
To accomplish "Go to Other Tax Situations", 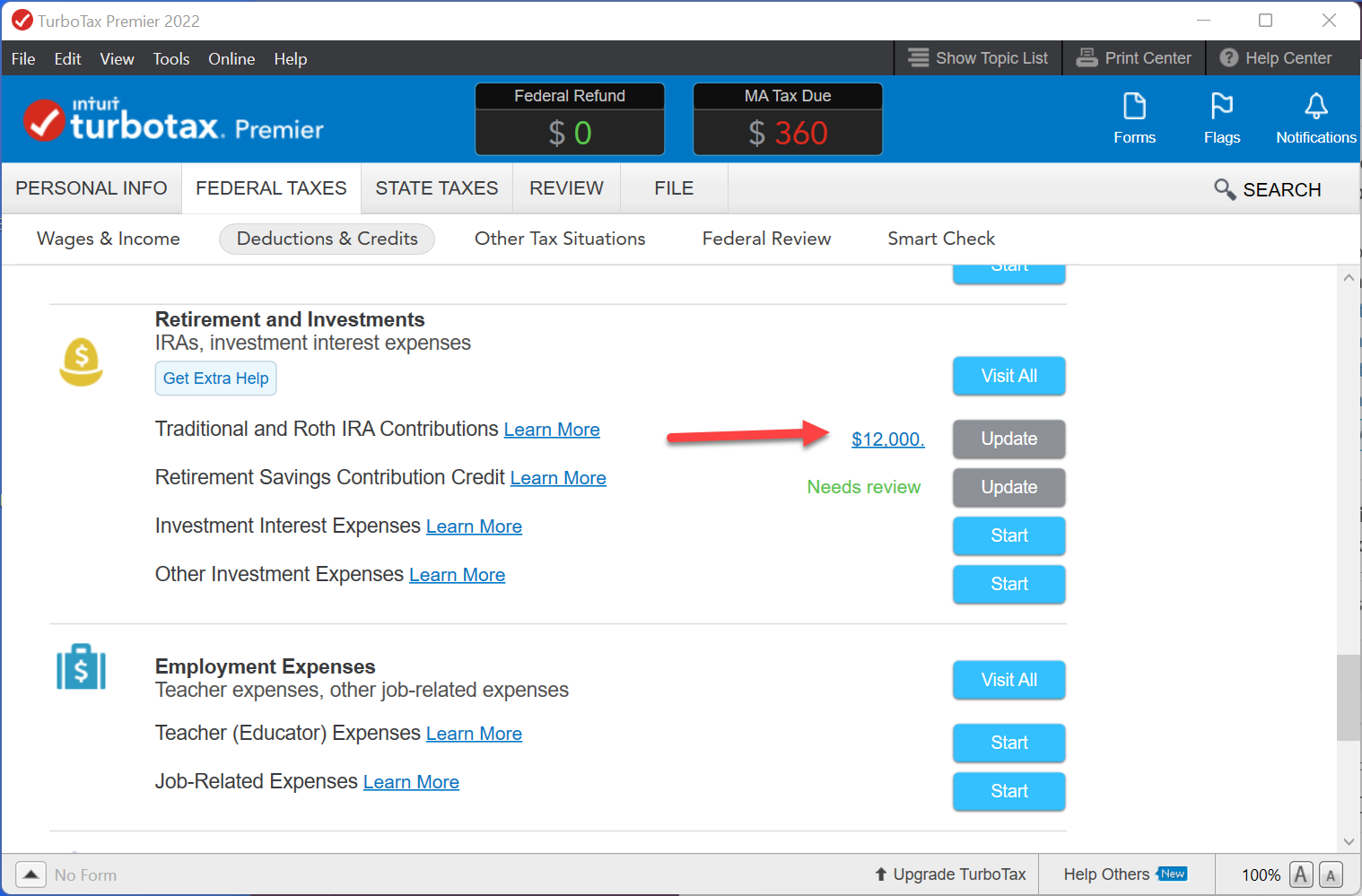I will click(x=560, y=239).
